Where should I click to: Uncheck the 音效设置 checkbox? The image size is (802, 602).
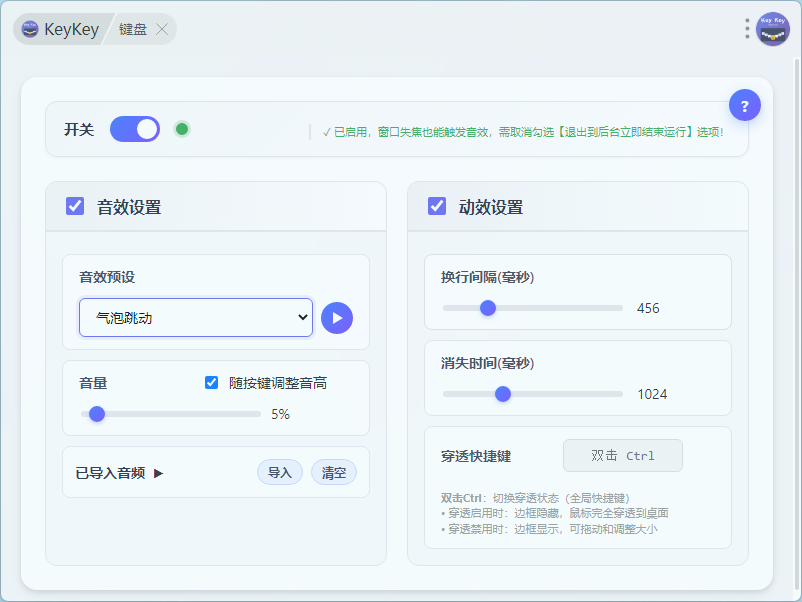[75, 207]
